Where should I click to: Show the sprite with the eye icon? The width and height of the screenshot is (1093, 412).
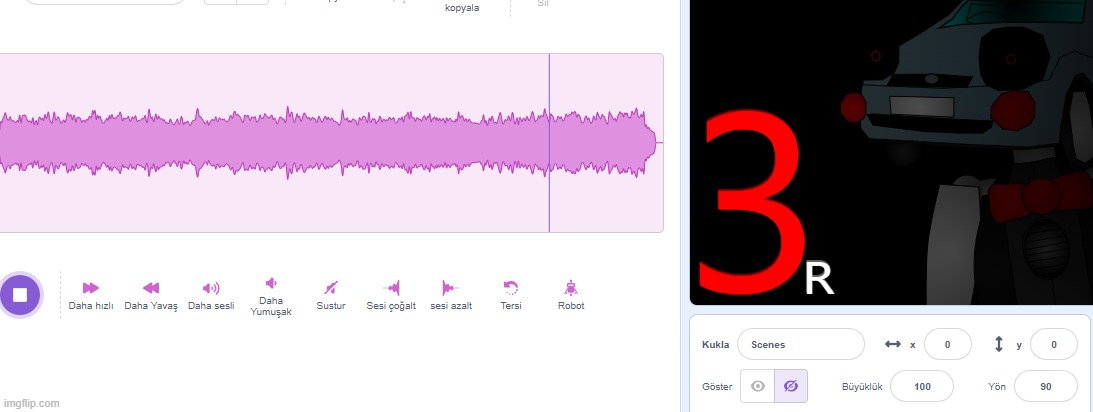pos(757,386)
